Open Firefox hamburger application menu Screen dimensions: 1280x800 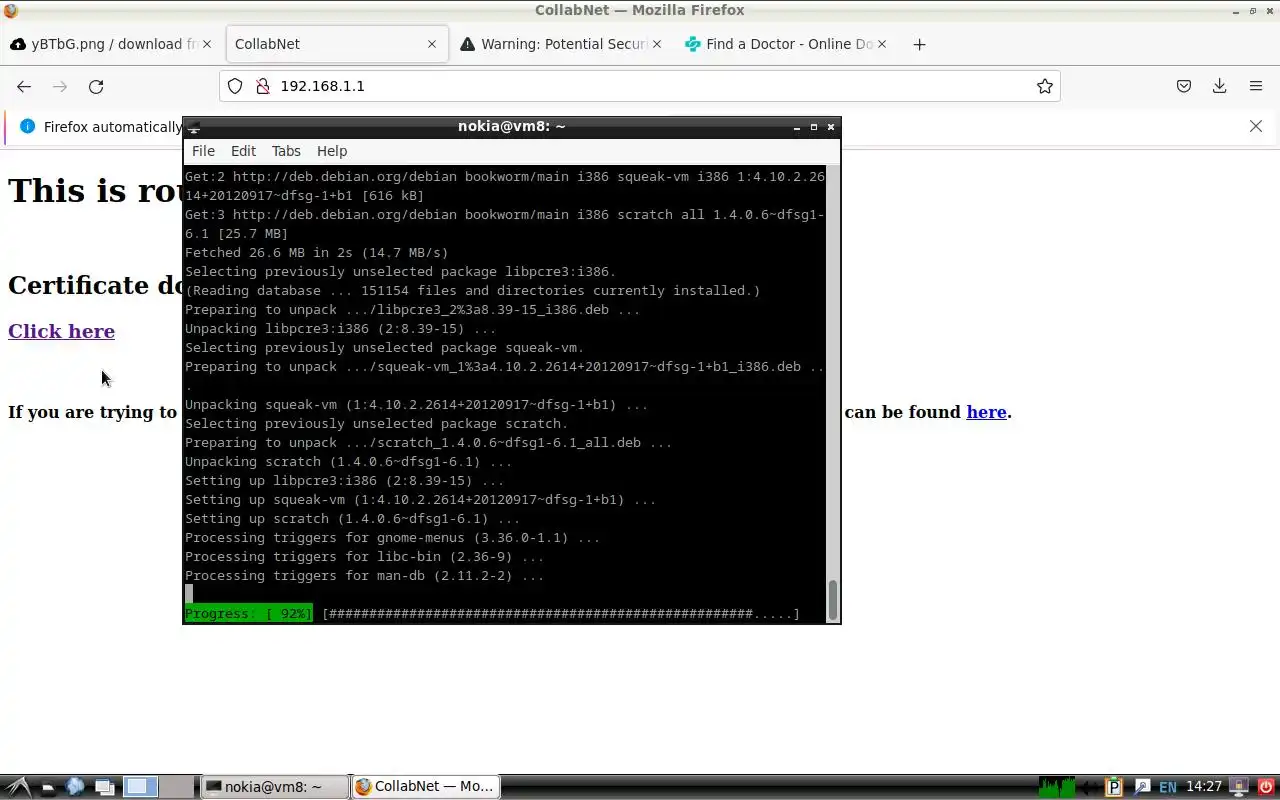tap(1256, 86)
